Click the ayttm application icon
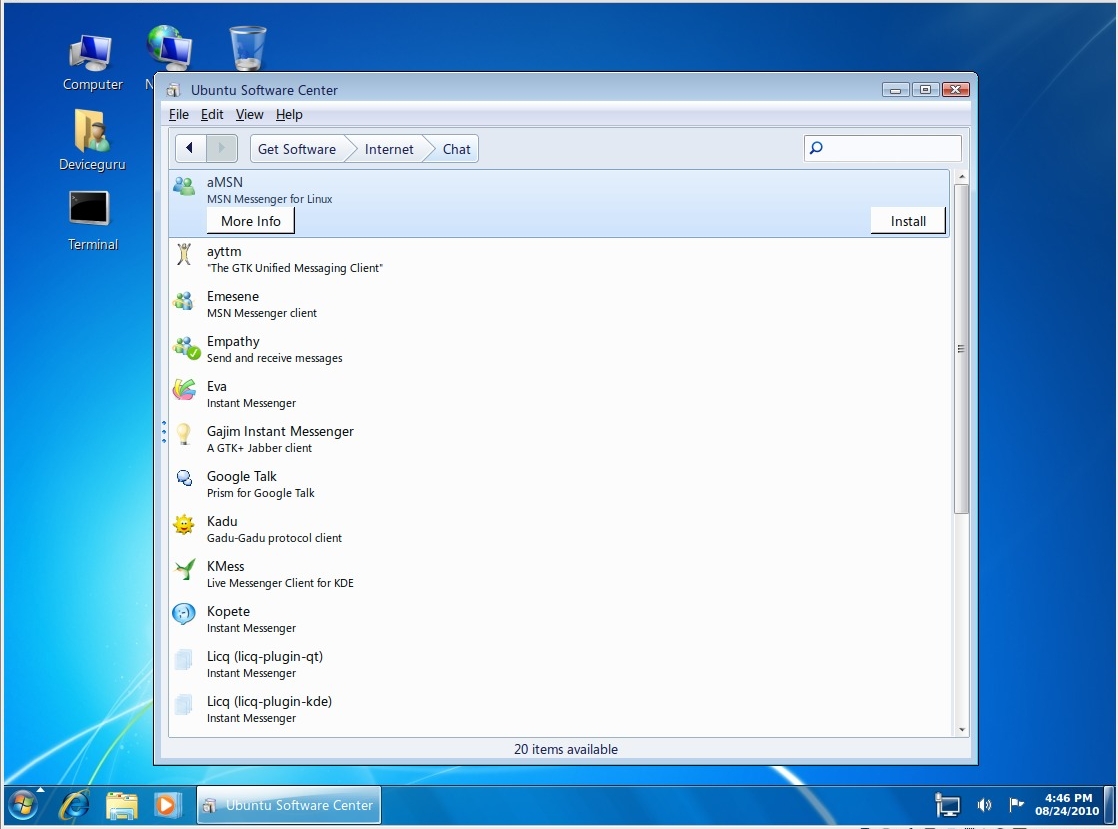The width and height of the screenshot is (1118, 829). tap(184, 254)
